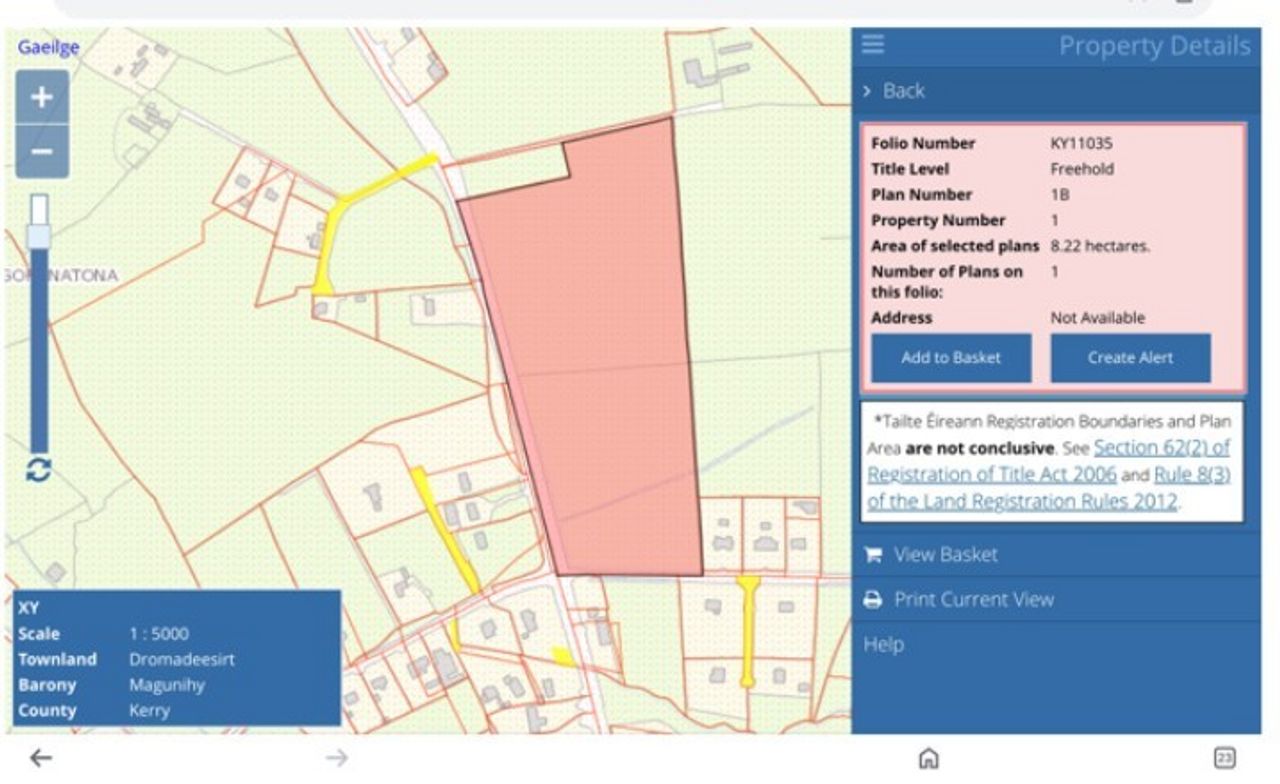
Task: Click the map zoom out minus button
Action: pyautogui.click(x=42, y=152)
